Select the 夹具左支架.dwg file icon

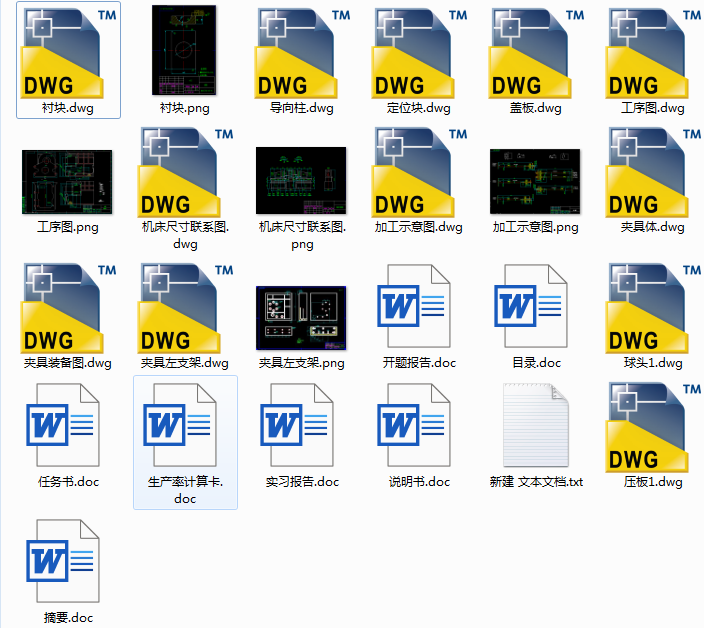(185, 308)
